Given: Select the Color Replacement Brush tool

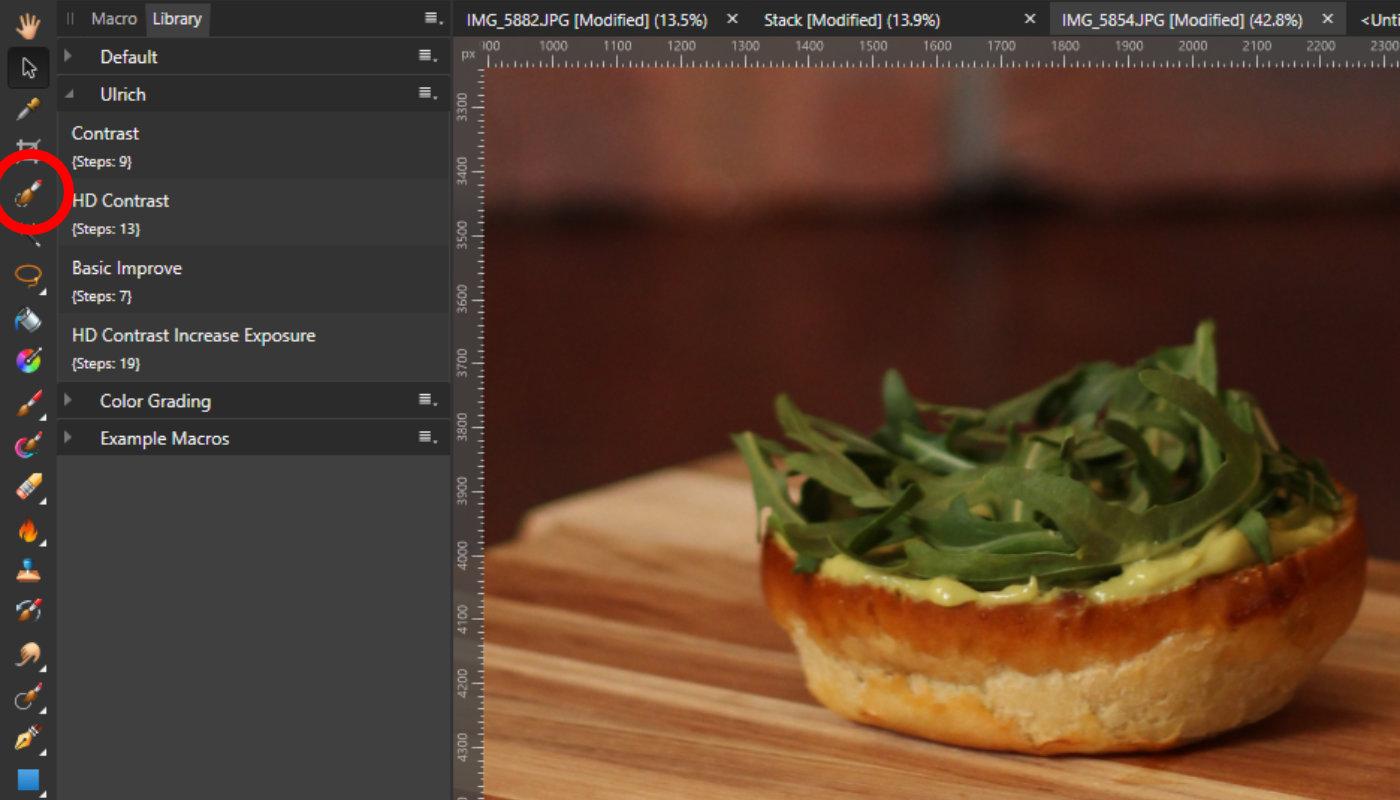Looking at the screenshot, I should coord(28,445).
